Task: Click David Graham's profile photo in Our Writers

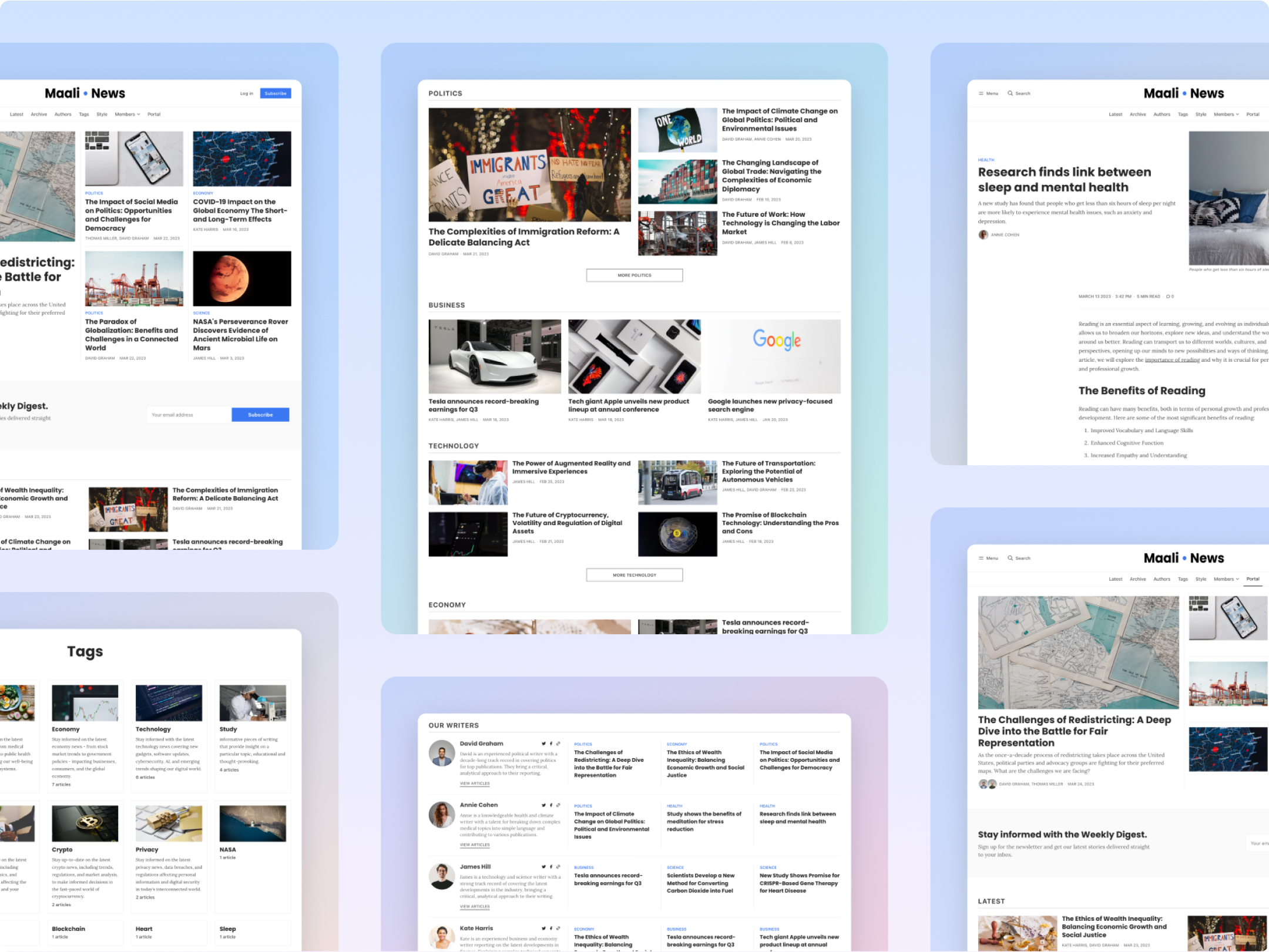Action: tap(442, 753)
